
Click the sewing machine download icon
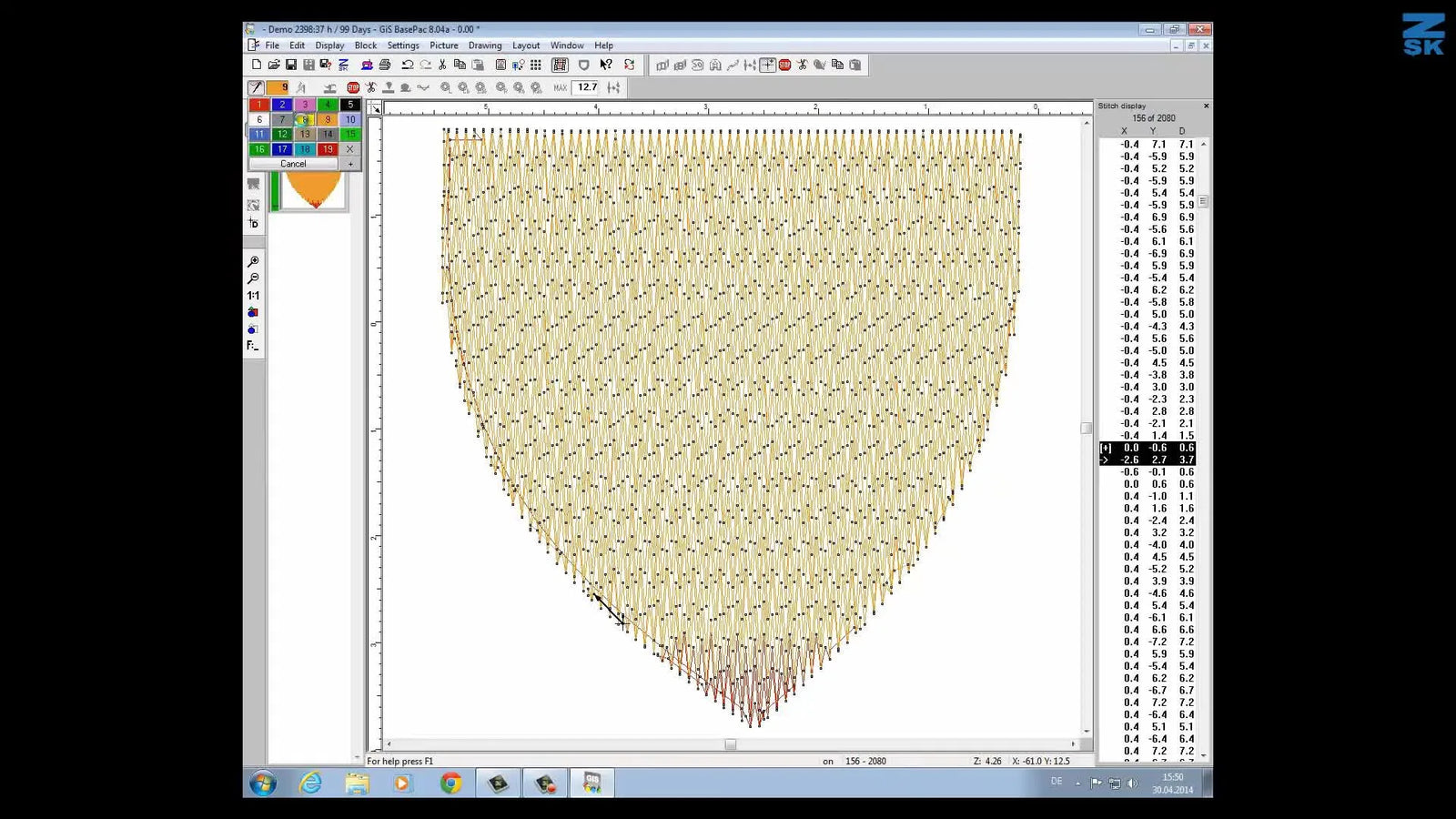pyautogui.click(x=366, y=65)
